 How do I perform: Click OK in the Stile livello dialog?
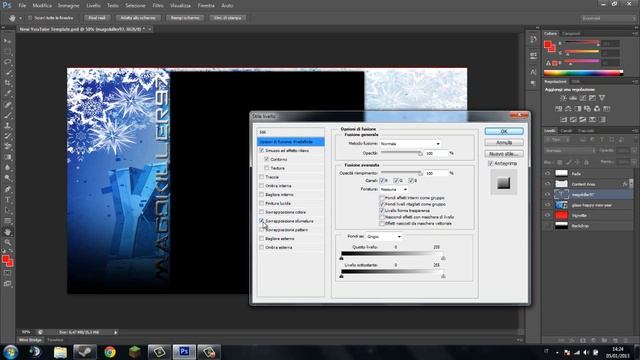[x=504, y=131]
